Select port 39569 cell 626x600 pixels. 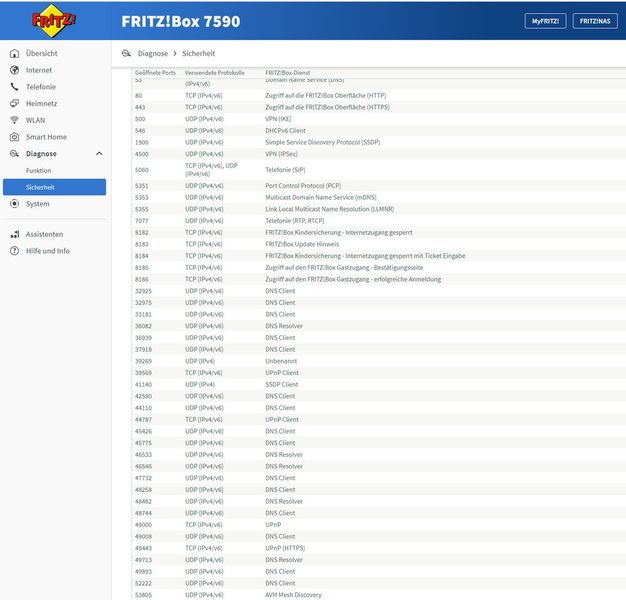pyautogui.click(x=143, y=373)
